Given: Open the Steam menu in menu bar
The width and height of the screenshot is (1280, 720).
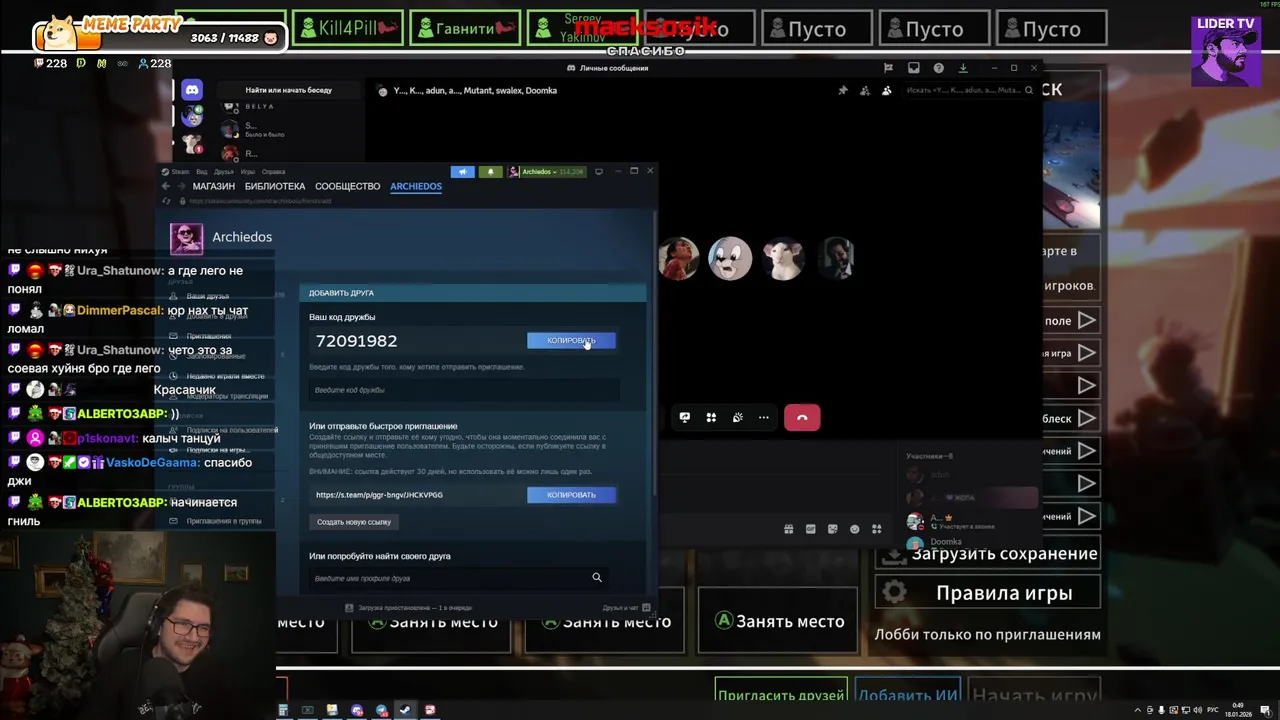Looking at the screenshot, I should (180, 172).
